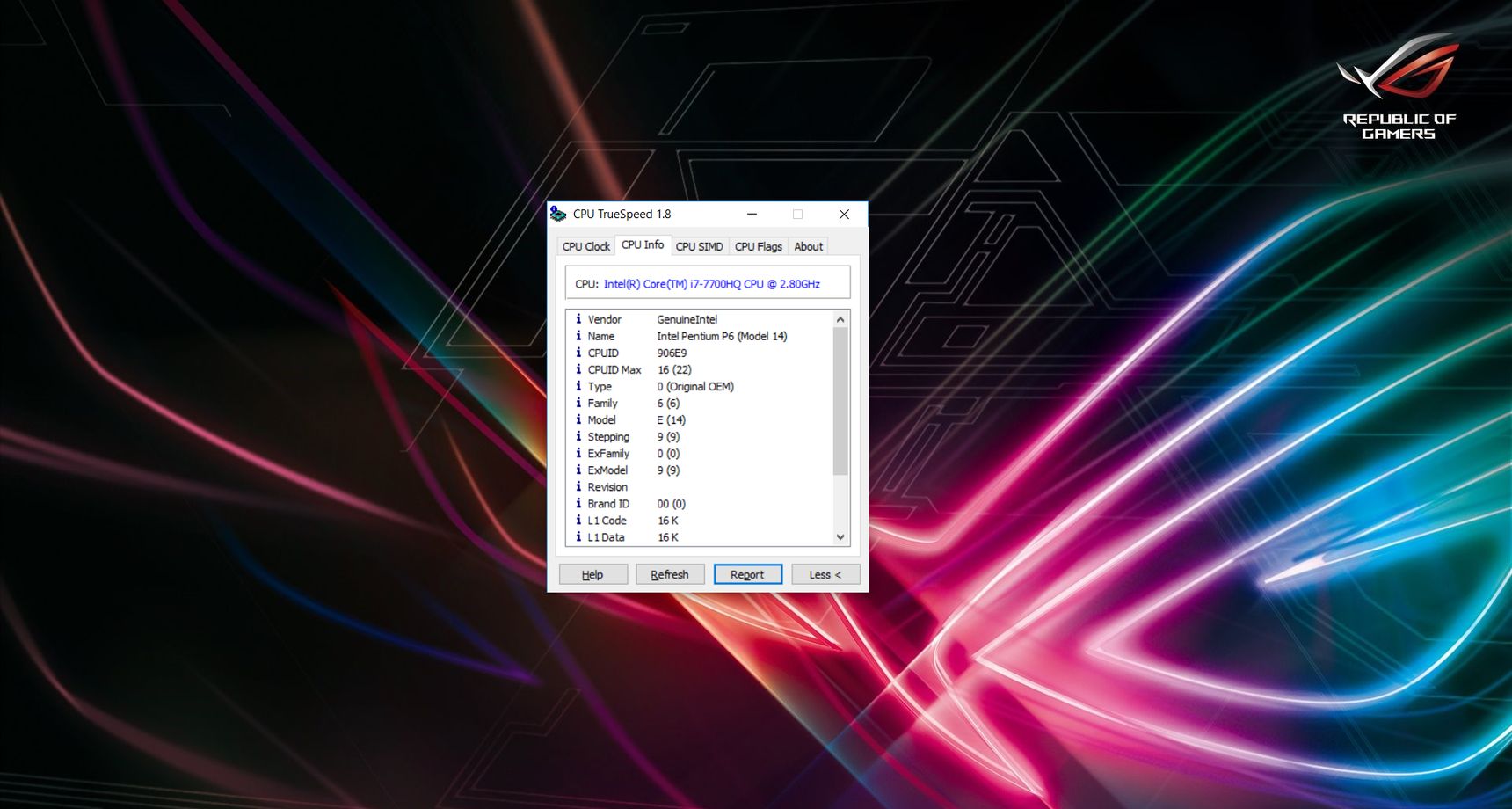The height and width of the screenshot is (809, 1512).
Task: Select the L1 Code row label
Action: [x=607, y=520]
